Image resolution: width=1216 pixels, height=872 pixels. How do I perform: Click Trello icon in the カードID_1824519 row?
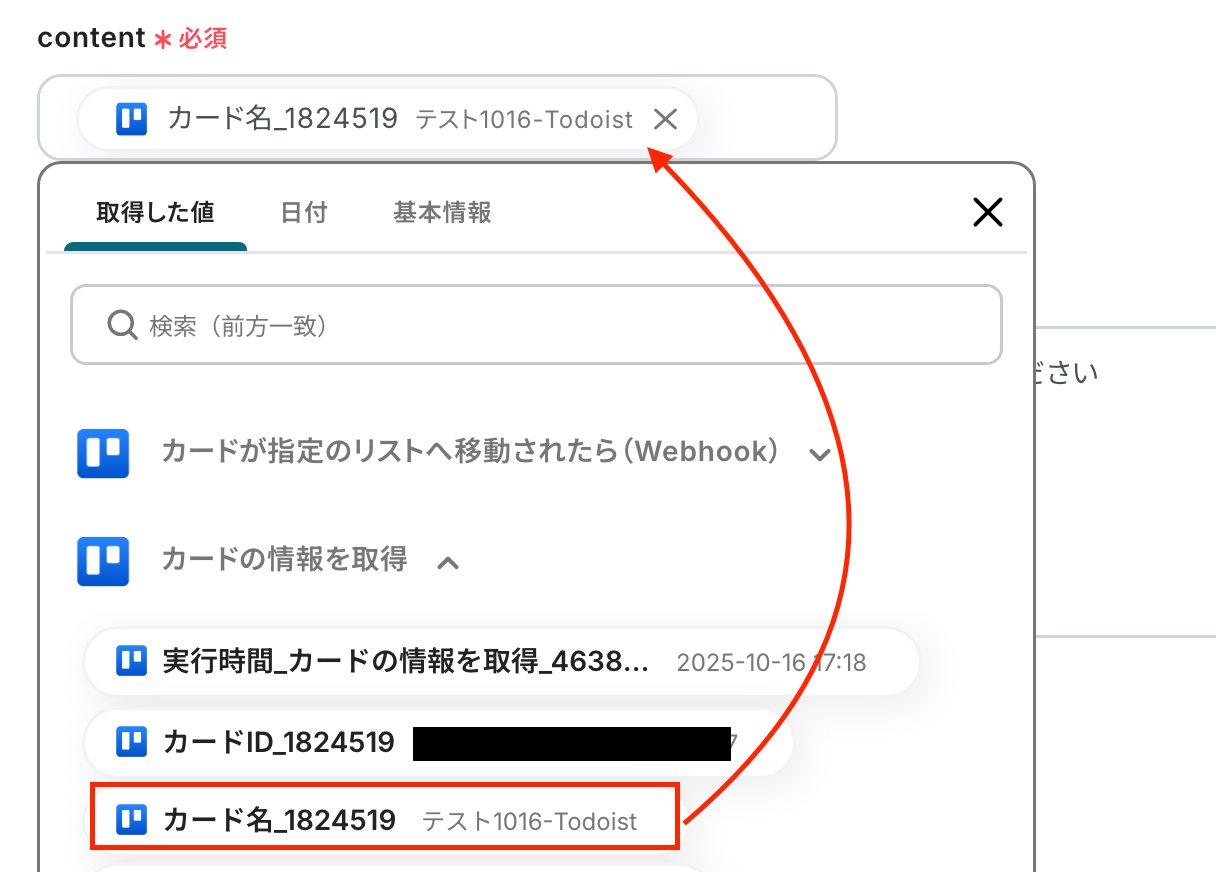pos(131,743)
